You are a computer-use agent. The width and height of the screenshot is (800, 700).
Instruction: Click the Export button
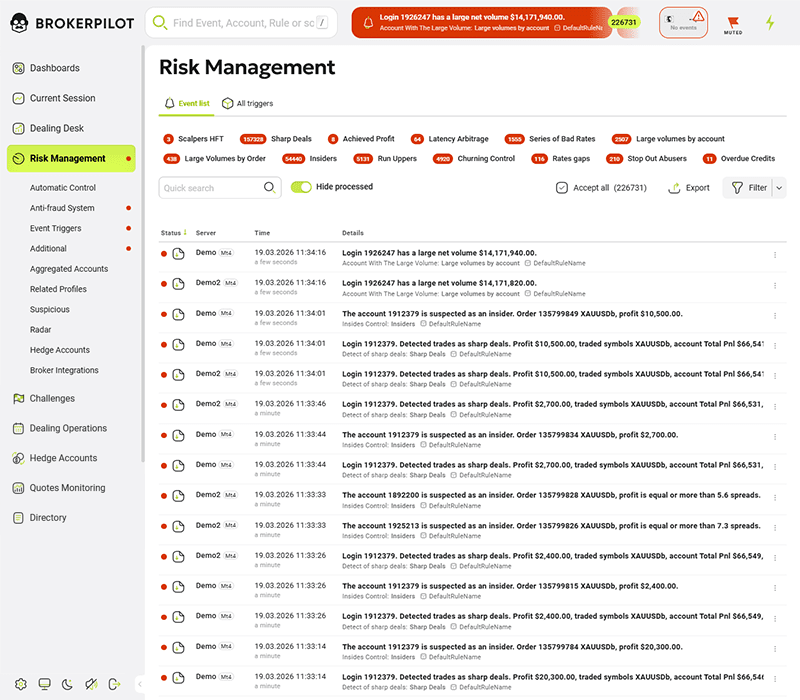tap(688, 187)
